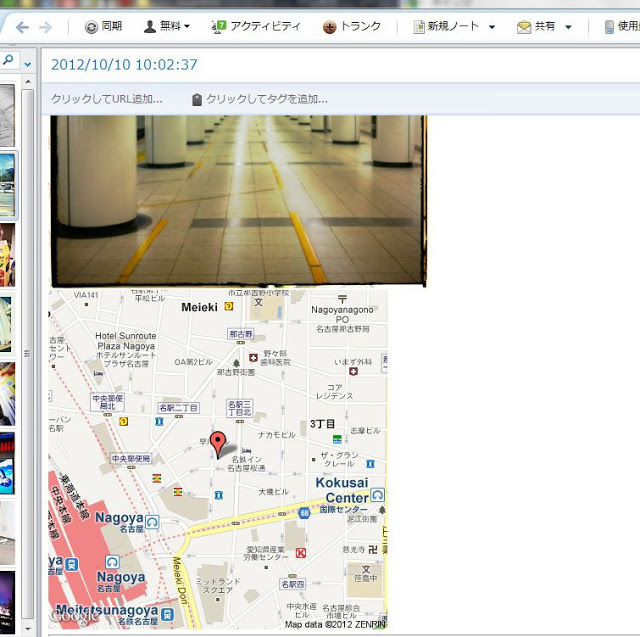Click the hospital cross icon near いまず外科

click(353, 371)
